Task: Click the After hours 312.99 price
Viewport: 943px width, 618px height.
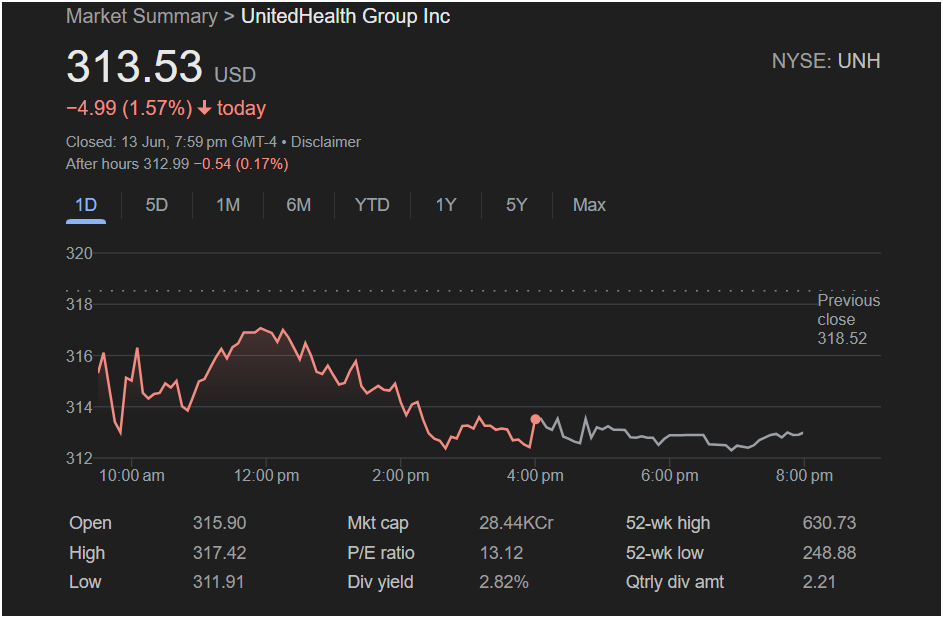Action: 127,164
